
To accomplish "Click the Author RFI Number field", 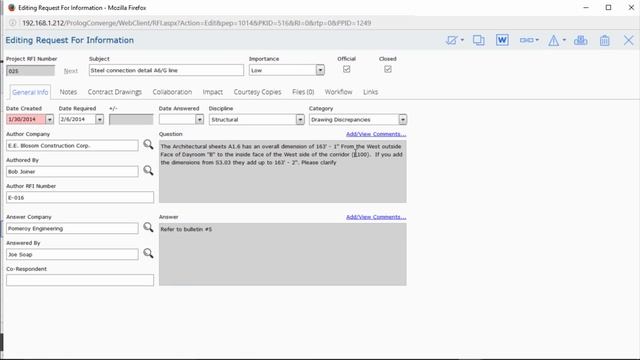I will pos(80,198).
